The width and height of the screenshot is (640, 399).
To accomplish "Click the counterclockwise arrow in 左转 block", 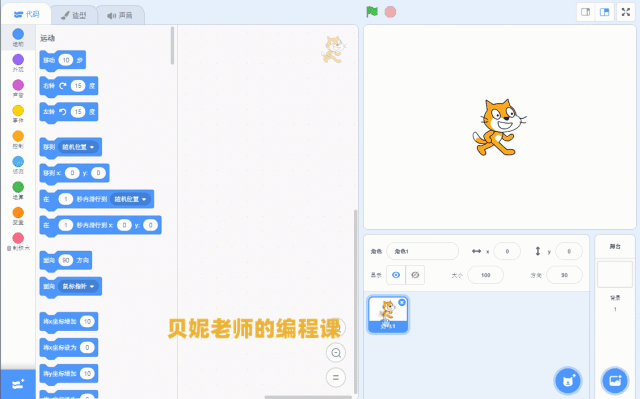I will [x=62, y=112].
